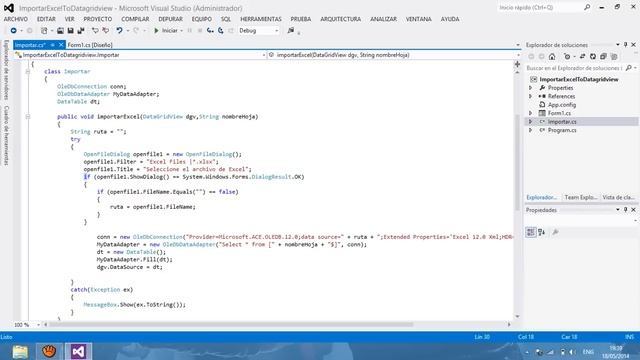Viewport: 640px width, 360px height.
Task: Collapse the importarExcel method outlining marker
Action: [28, 117]
